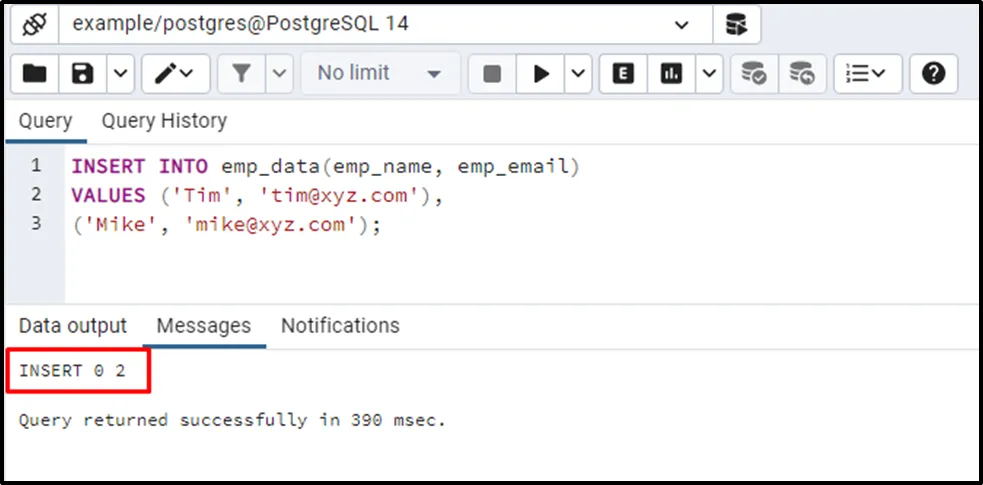Click the Execute query play button

[541, 73]
